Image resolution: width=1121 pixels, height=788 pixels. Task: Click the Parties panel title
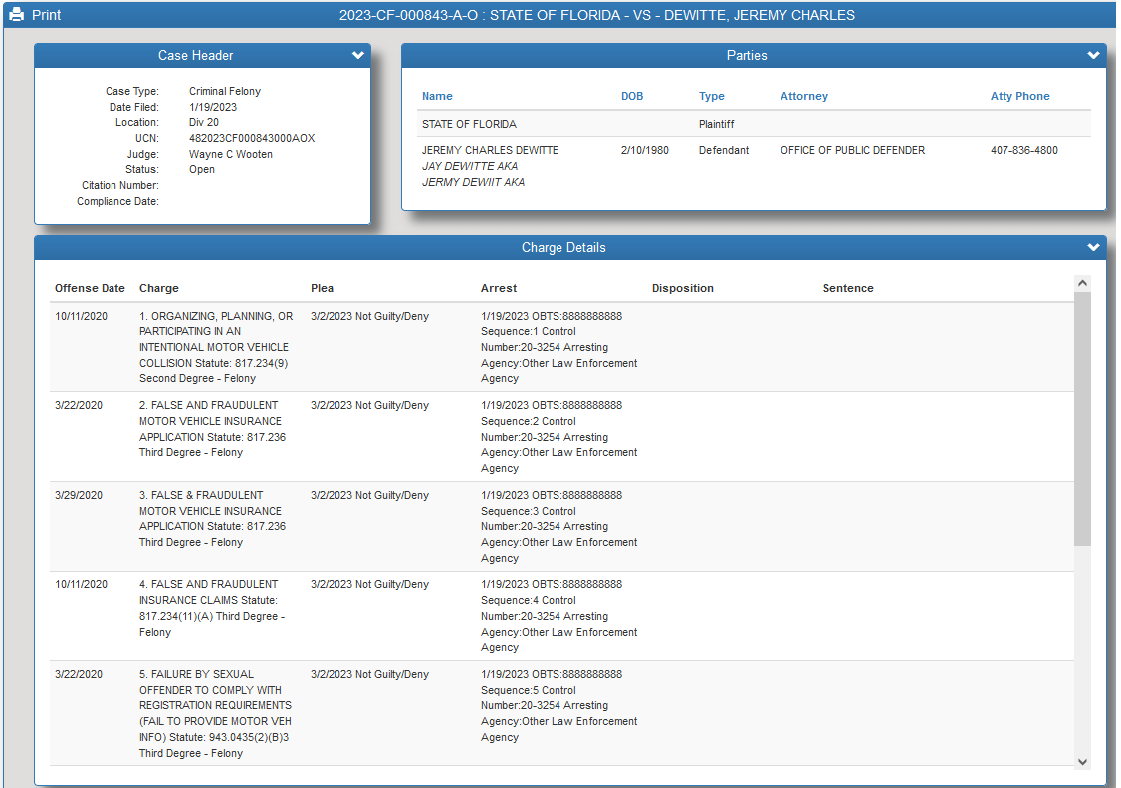(747, 55)
